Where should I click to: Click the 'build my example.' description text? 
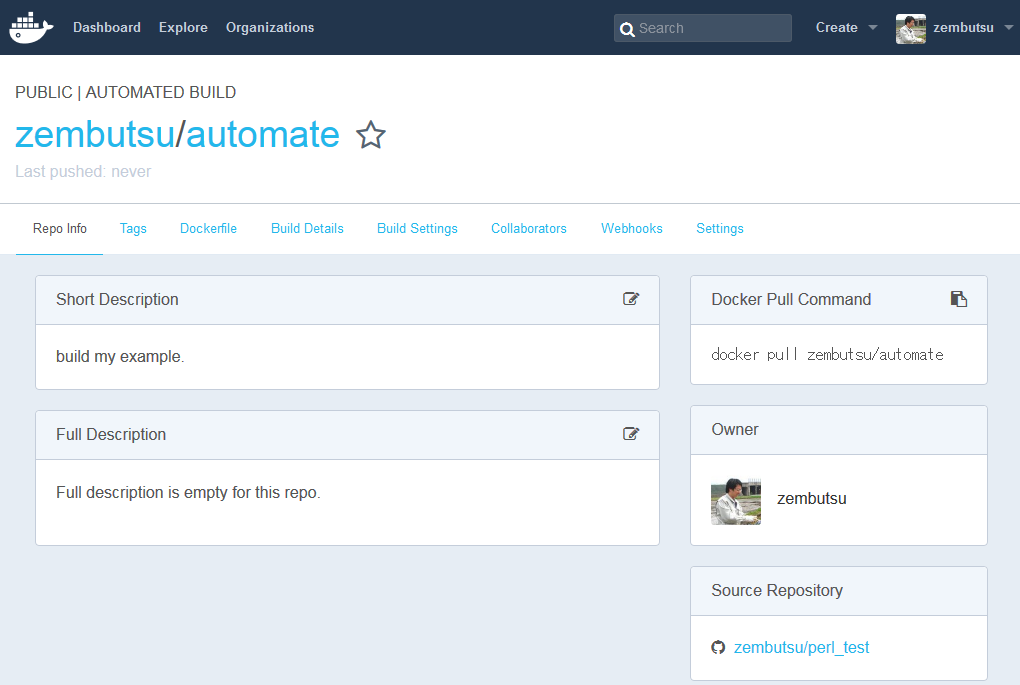pyautogui.click(x=120, y=356)
